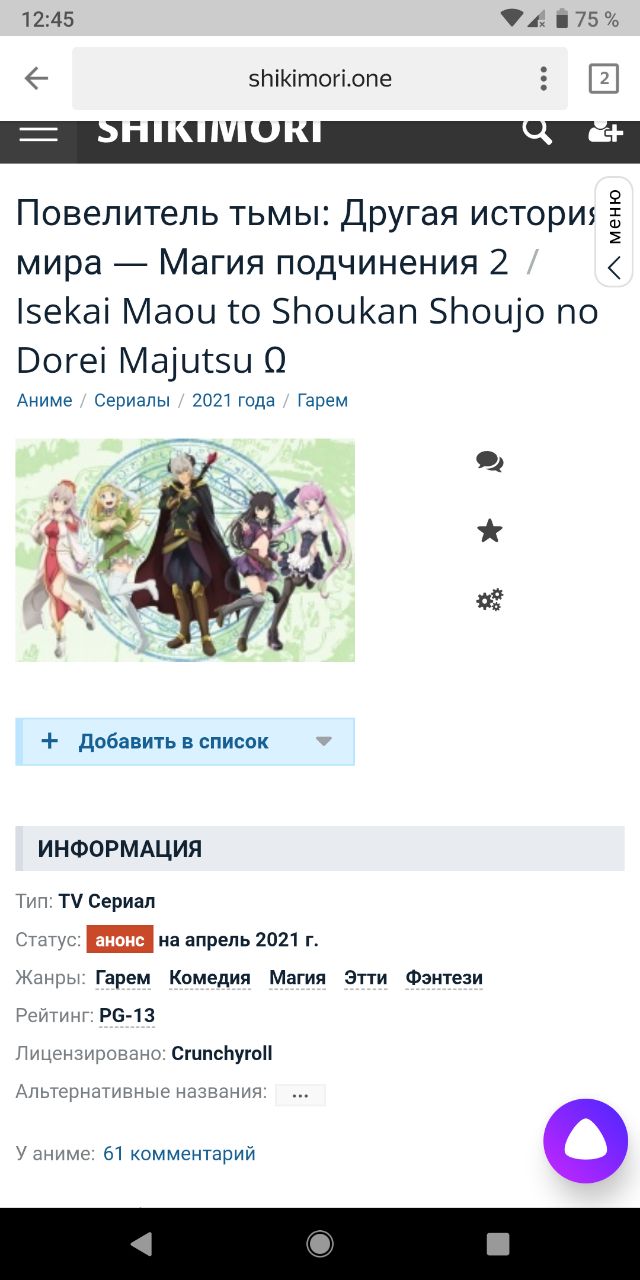Open the Shikimori hamburger menu
640x1280 pixels.
coord(38,134)
